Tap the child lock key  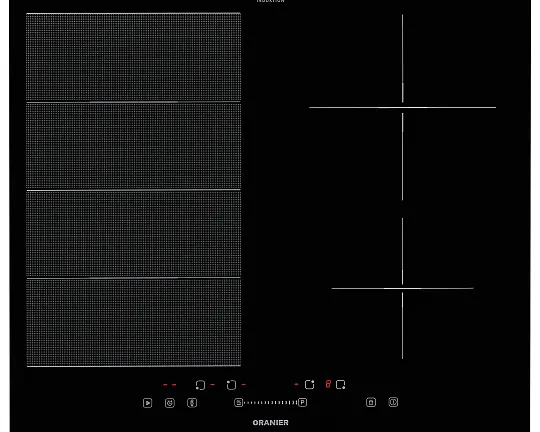pyautogui.click(x=371, y=402)
